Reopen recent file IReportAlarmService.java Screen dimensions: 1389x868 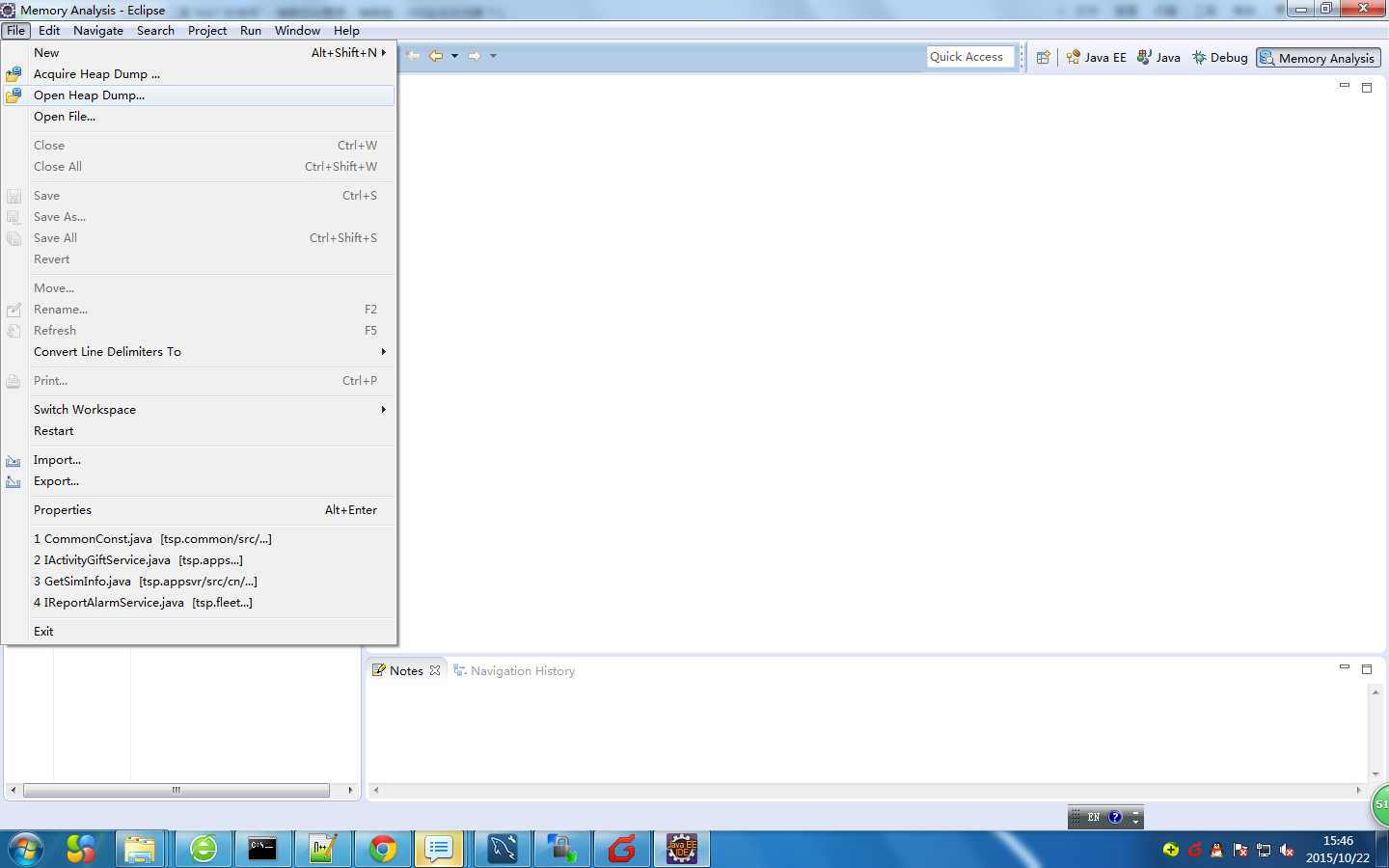coord(199,603)
